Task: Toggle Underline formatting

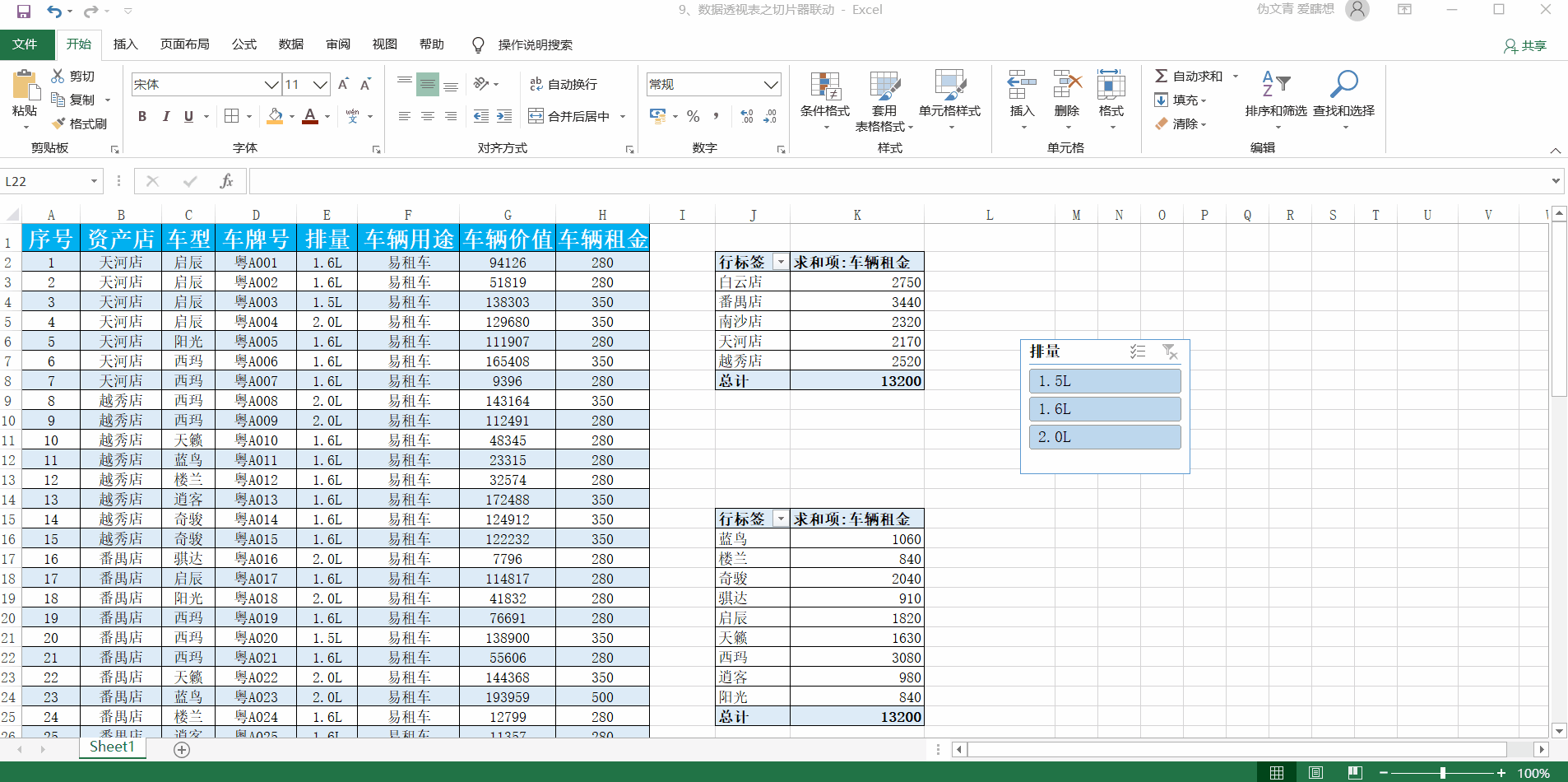Action: 188,116
